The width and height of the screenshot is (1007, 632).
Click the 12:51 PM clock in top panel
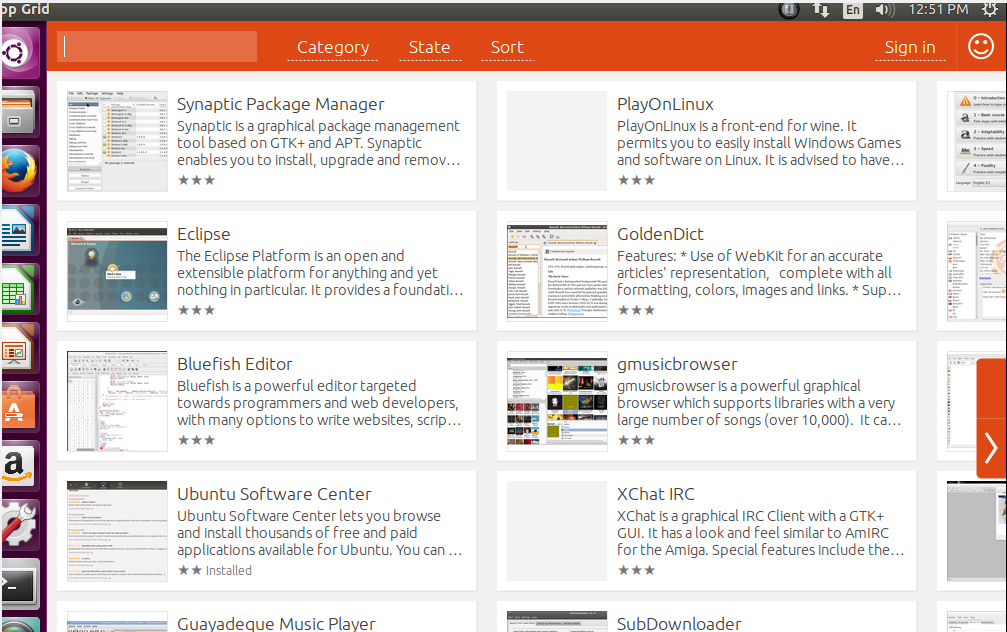938,10
